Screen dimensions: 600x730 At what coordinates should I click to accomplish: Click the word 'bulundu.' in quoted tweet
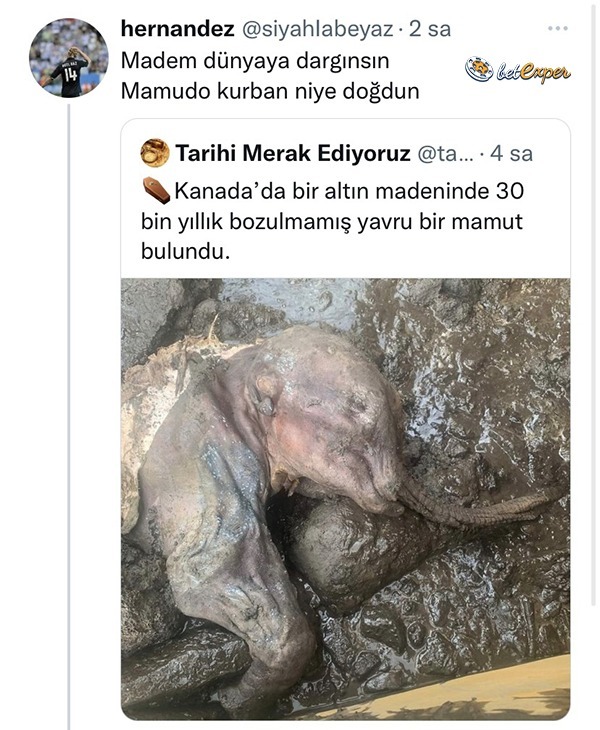coord(185,252)
